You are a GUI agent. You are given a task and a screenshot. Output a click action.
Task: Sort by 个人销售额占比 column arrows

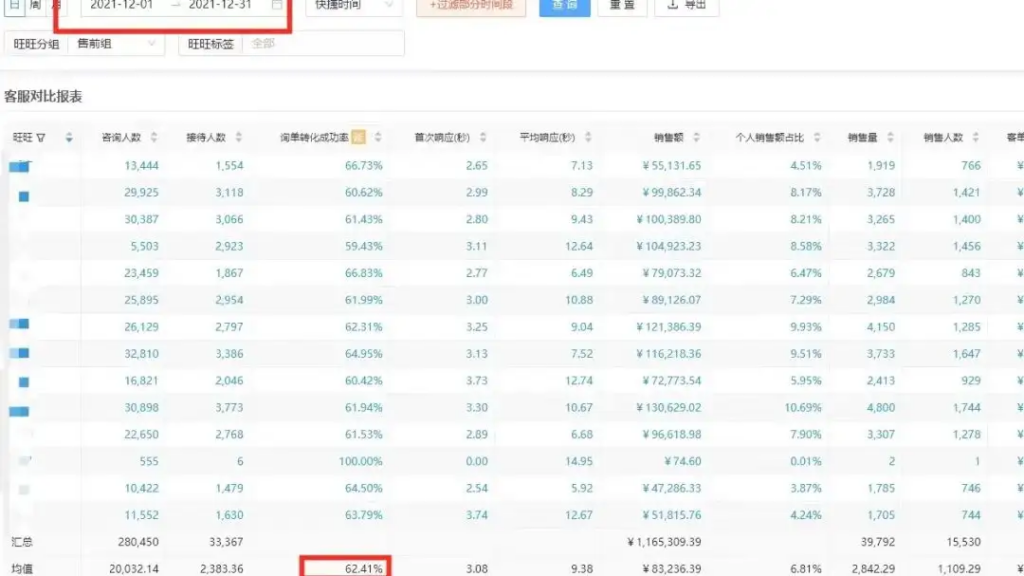pyautogui.click(x=816, y=137)
